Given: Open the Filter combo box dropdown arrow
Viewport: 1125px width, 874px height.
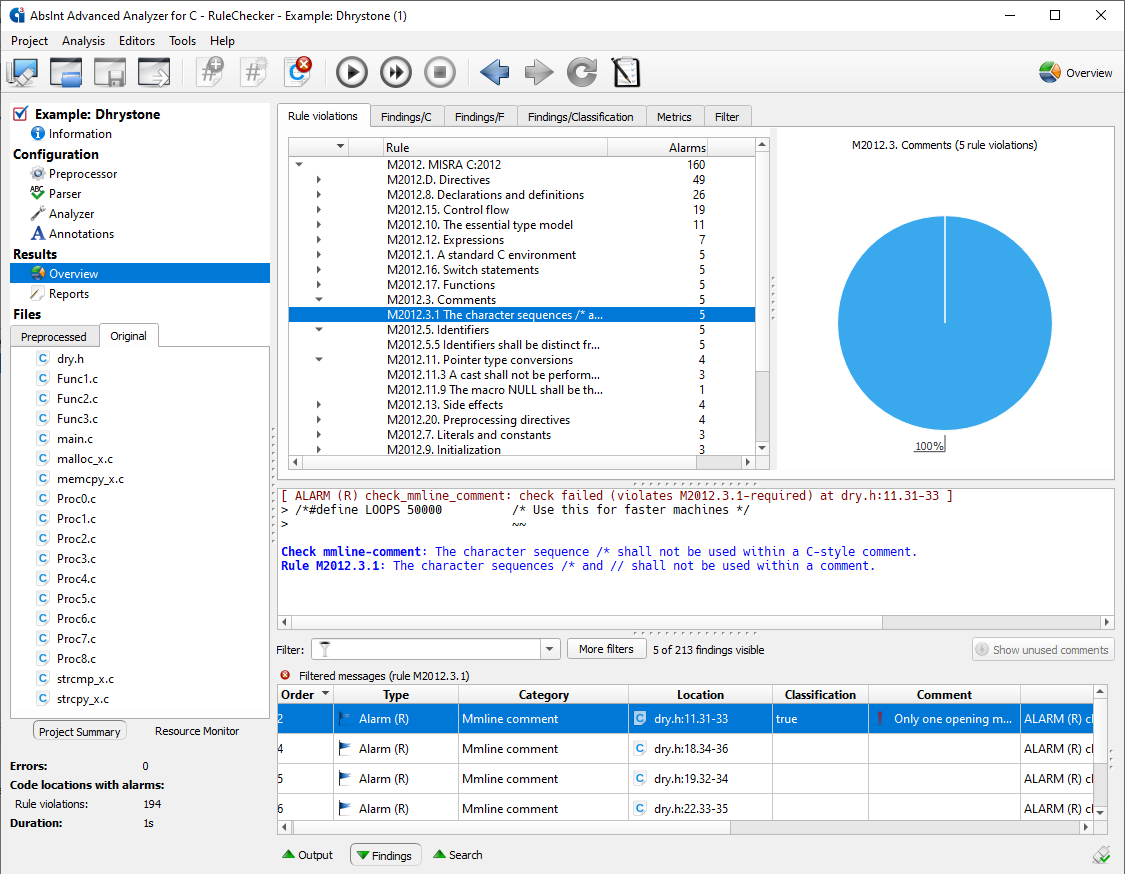Looking at the screenshot, I should [x=550, y=649].
